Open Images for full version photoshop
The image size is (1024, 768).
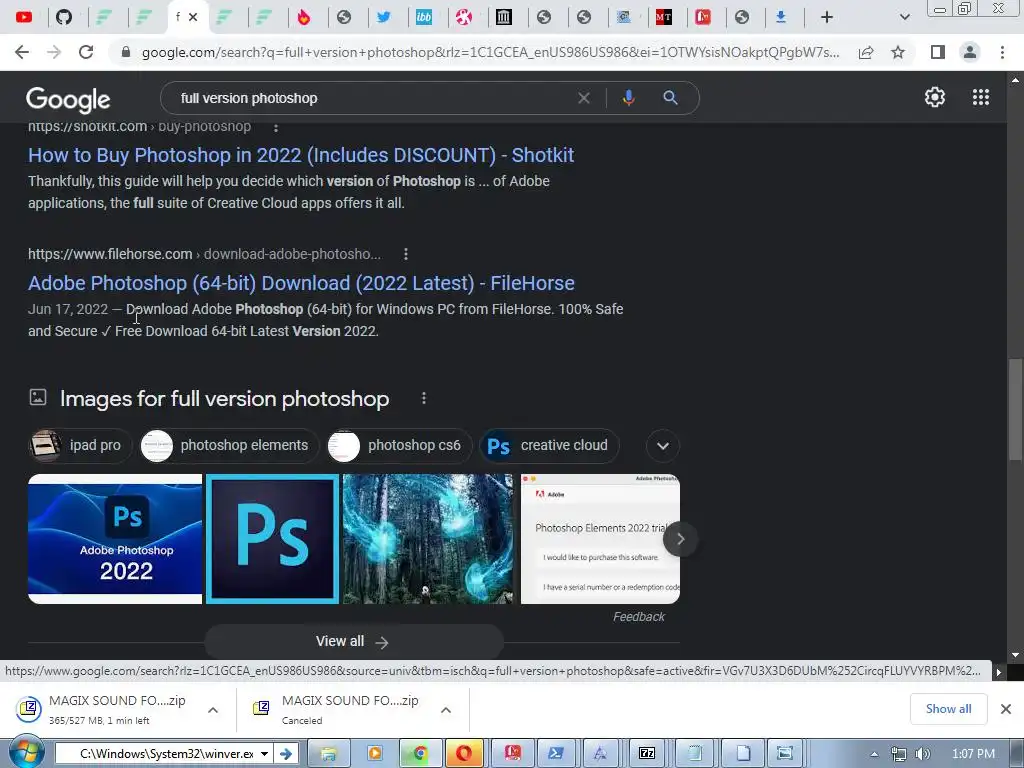pos(224,398)
